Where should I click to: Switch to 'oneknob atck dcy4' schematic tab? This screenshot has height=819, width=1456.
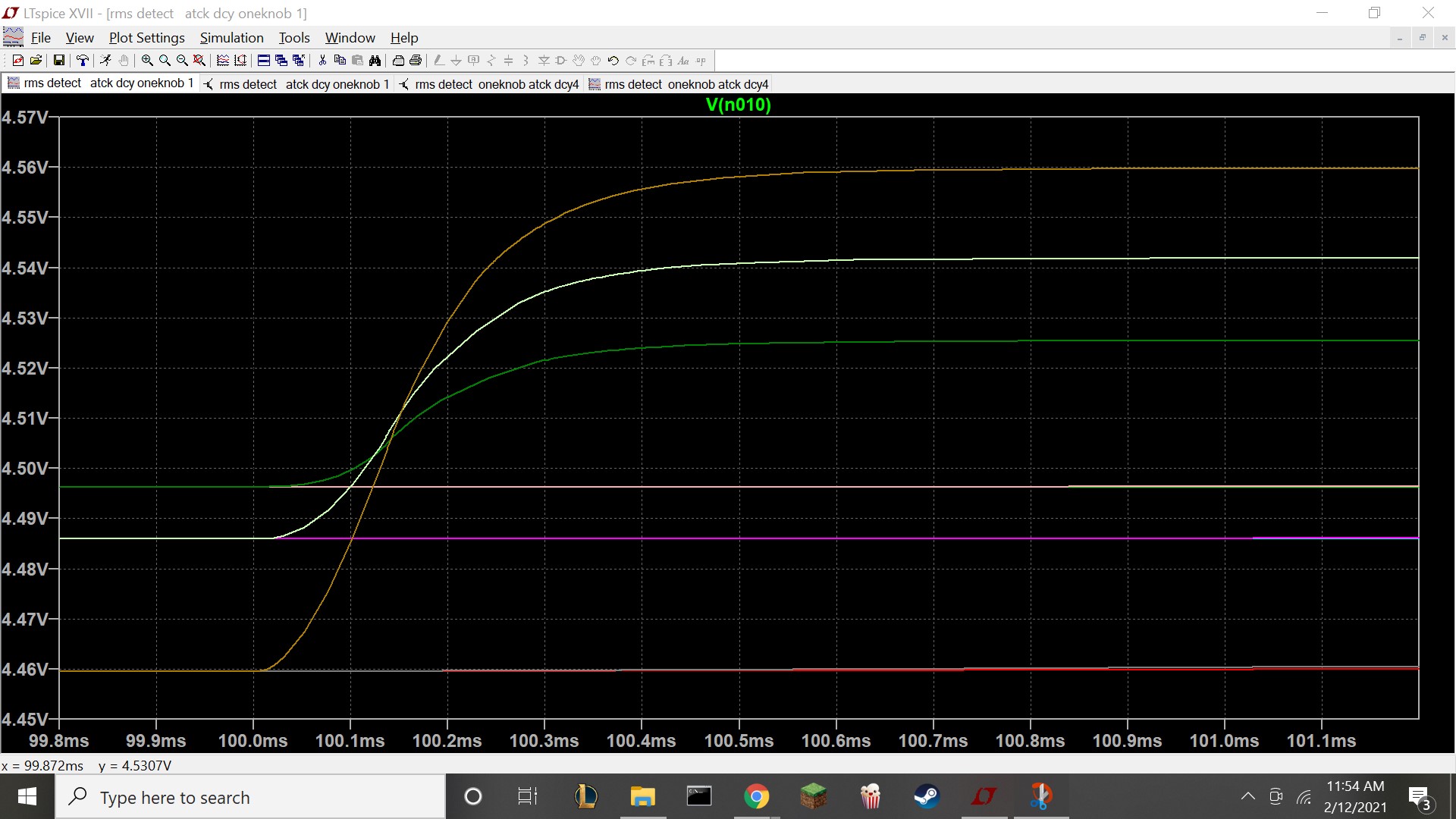pyautogui.click(x=489, y=84)
